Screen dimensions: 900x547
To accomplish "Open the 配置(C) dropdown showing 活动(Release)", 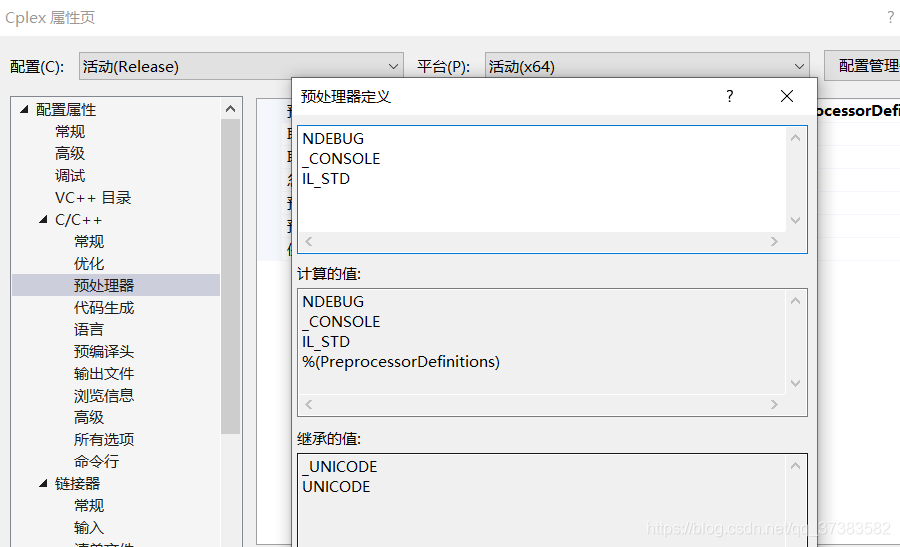I will (241, 67).
